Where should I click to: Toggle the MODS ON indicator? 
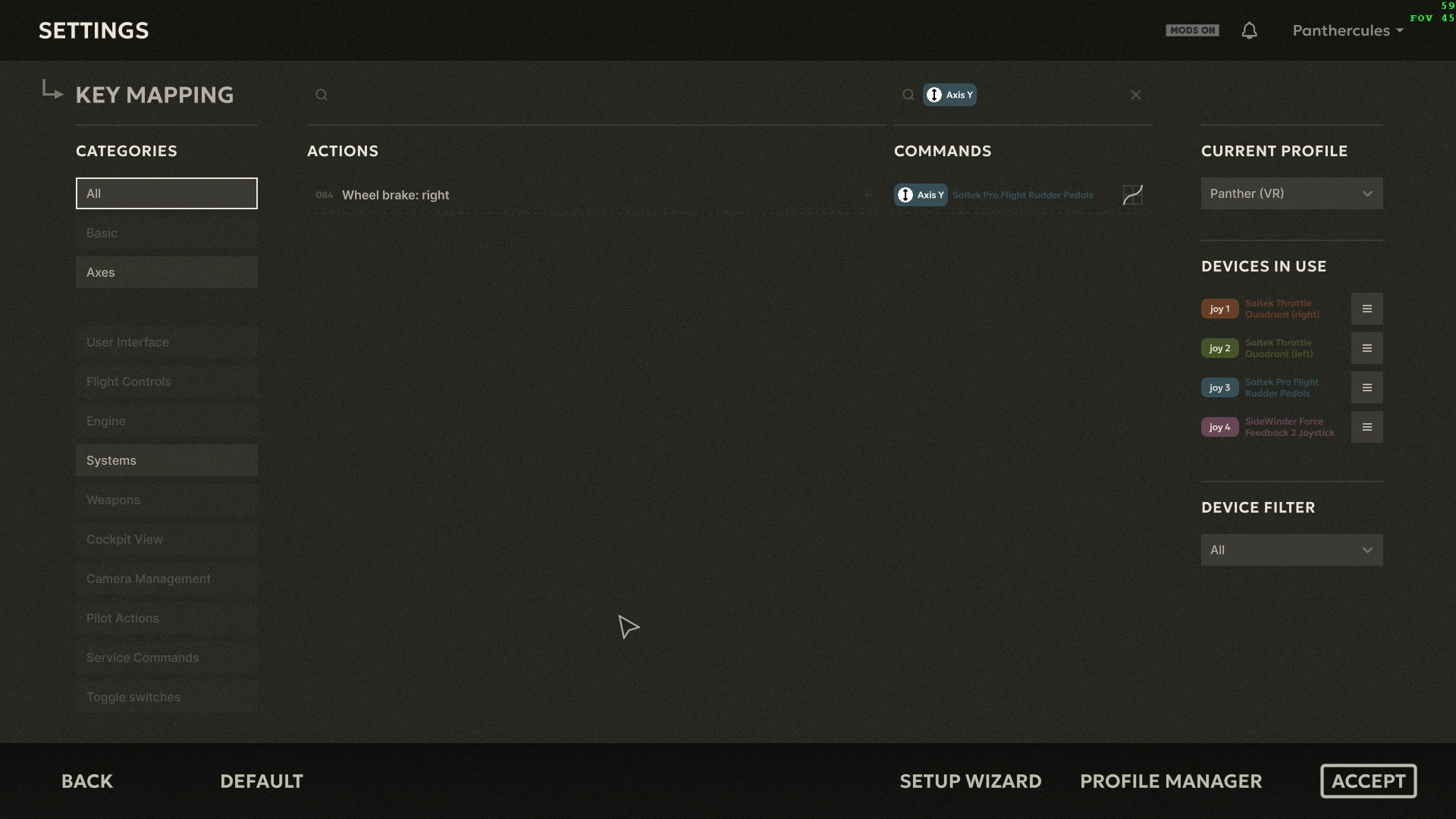coord(1192,30)
